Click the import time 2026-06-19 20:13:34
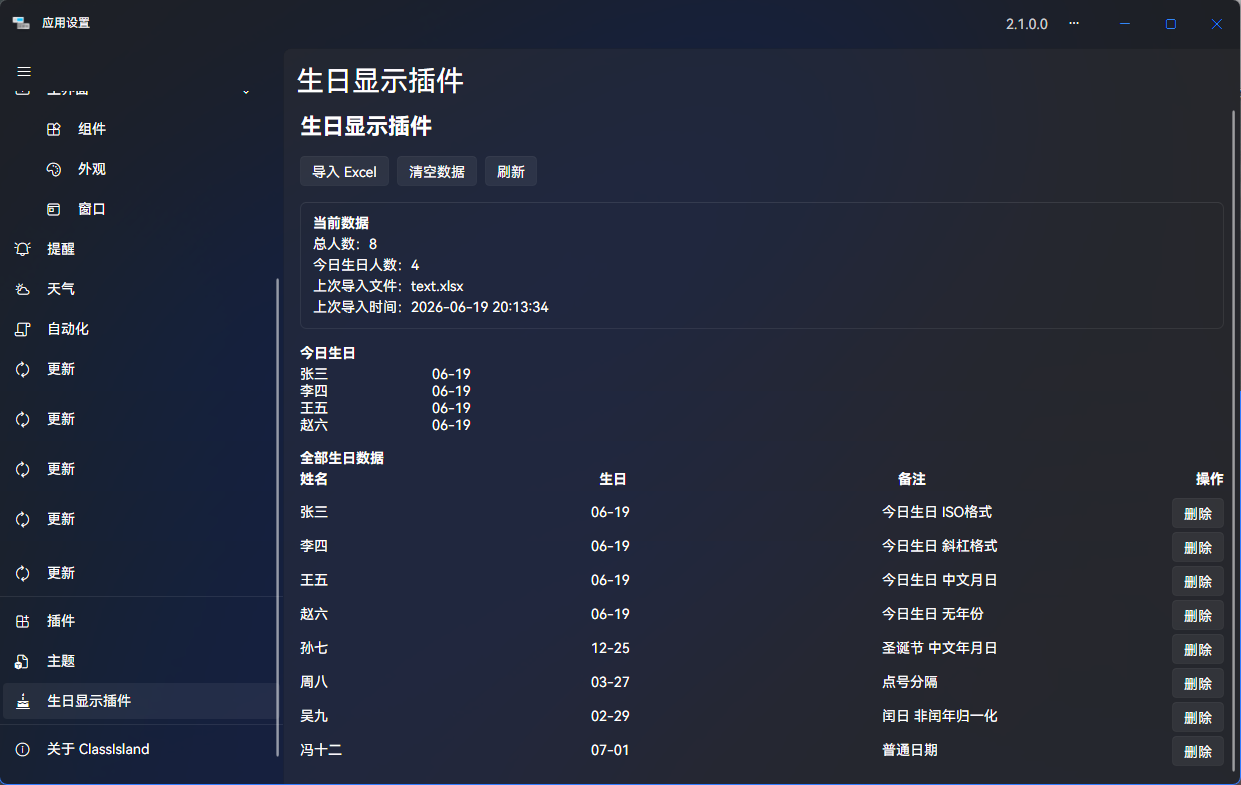The width and height of the screenshot is (1241, 785). coord(480,307)
